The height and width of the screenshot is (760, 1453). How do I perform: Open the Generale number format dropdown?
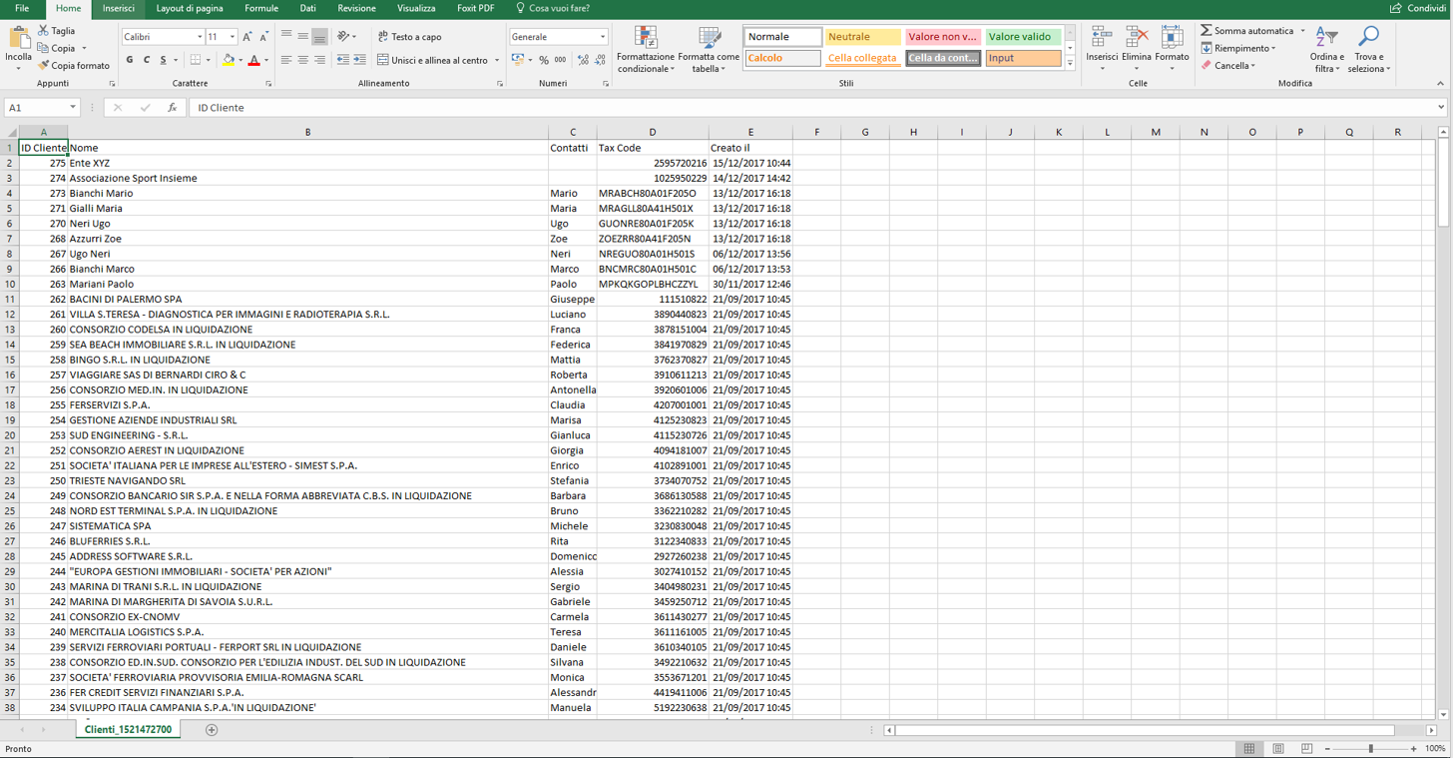602,37
